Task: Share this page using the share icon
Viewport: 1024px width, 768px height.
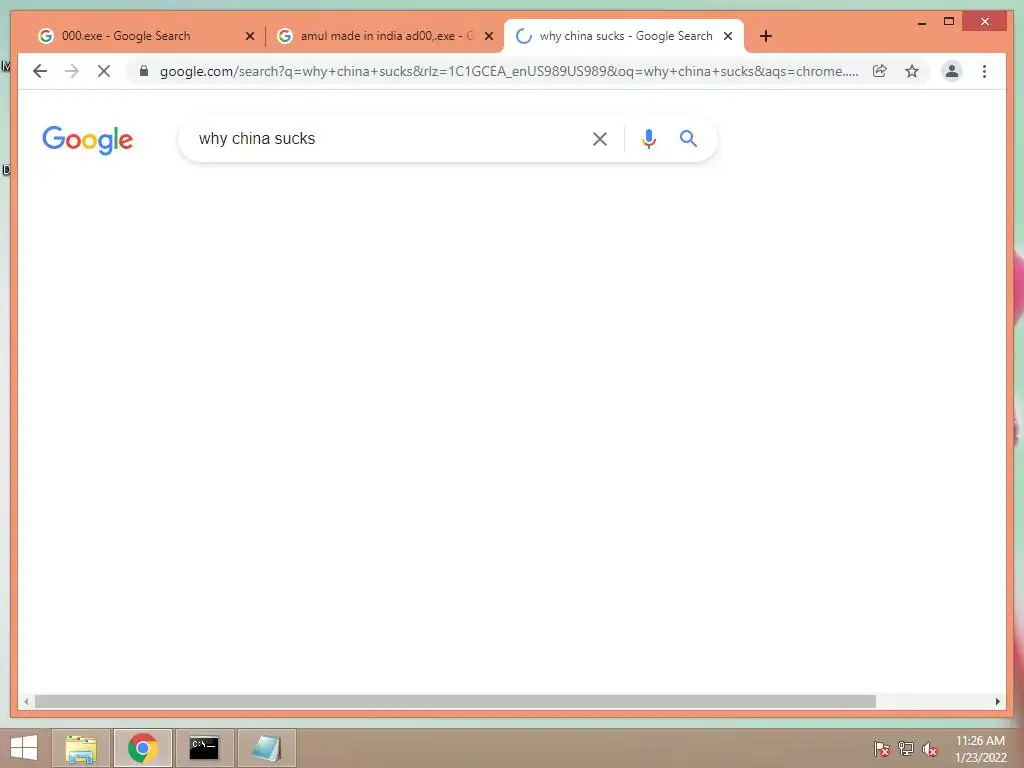Action: pos(880,71)
